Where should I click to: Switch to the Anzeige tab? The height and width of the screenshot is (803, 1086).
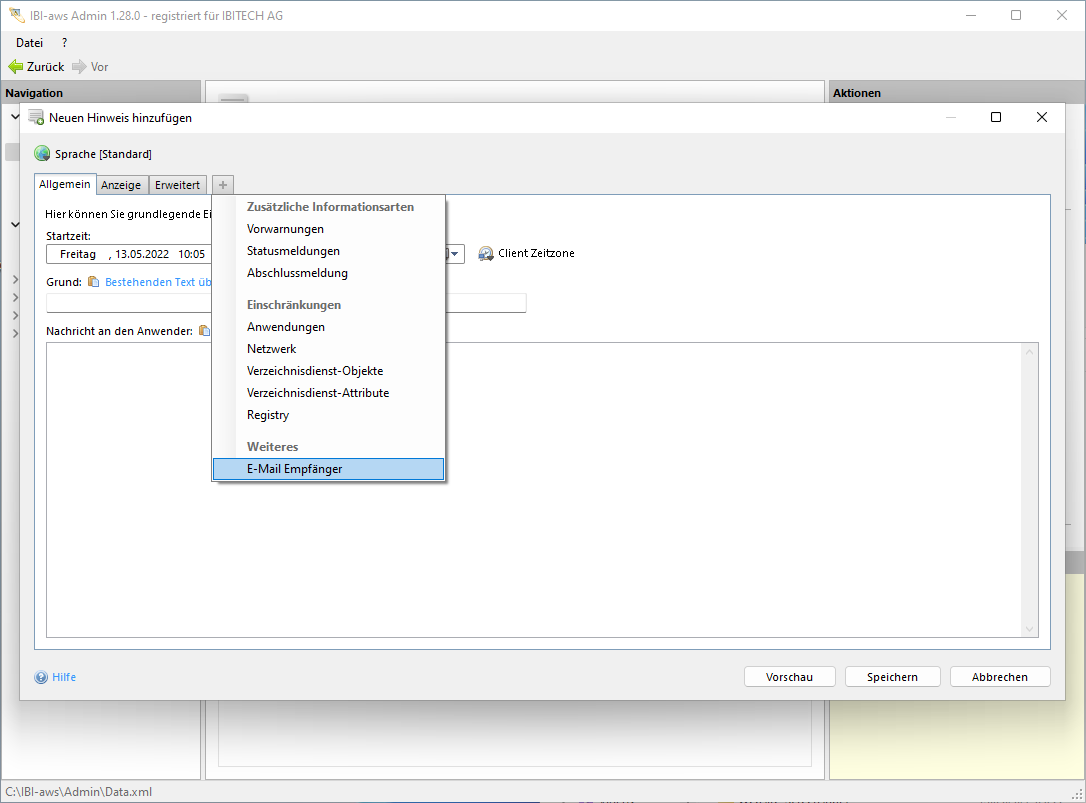click(x=121, y=185)
